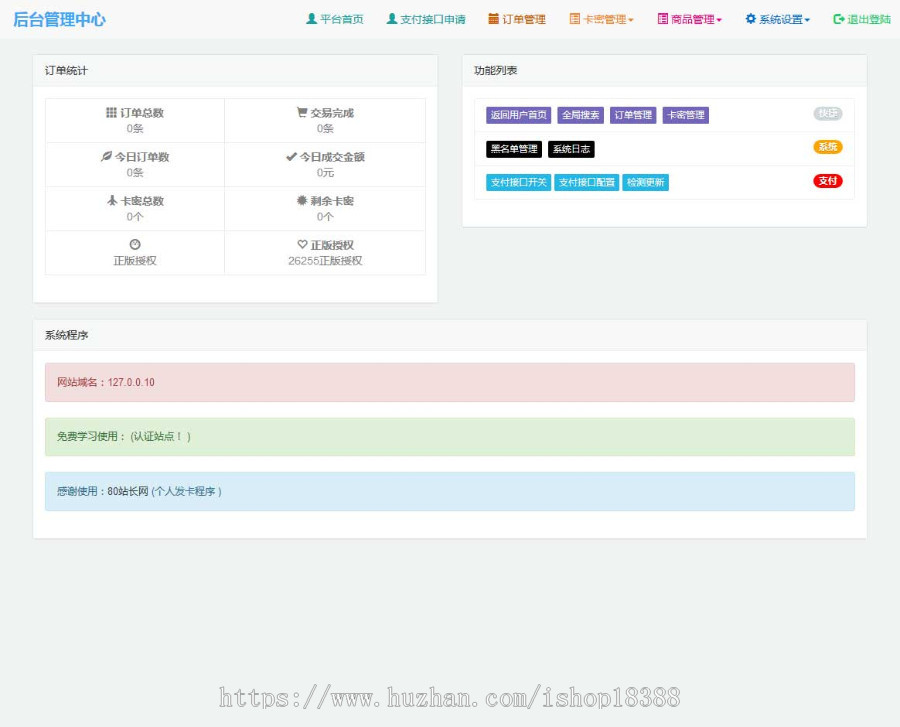Click the 0个 value under 剩余卡密
Viewport: 900px width, 727px height.
click(x=325, y=216)
